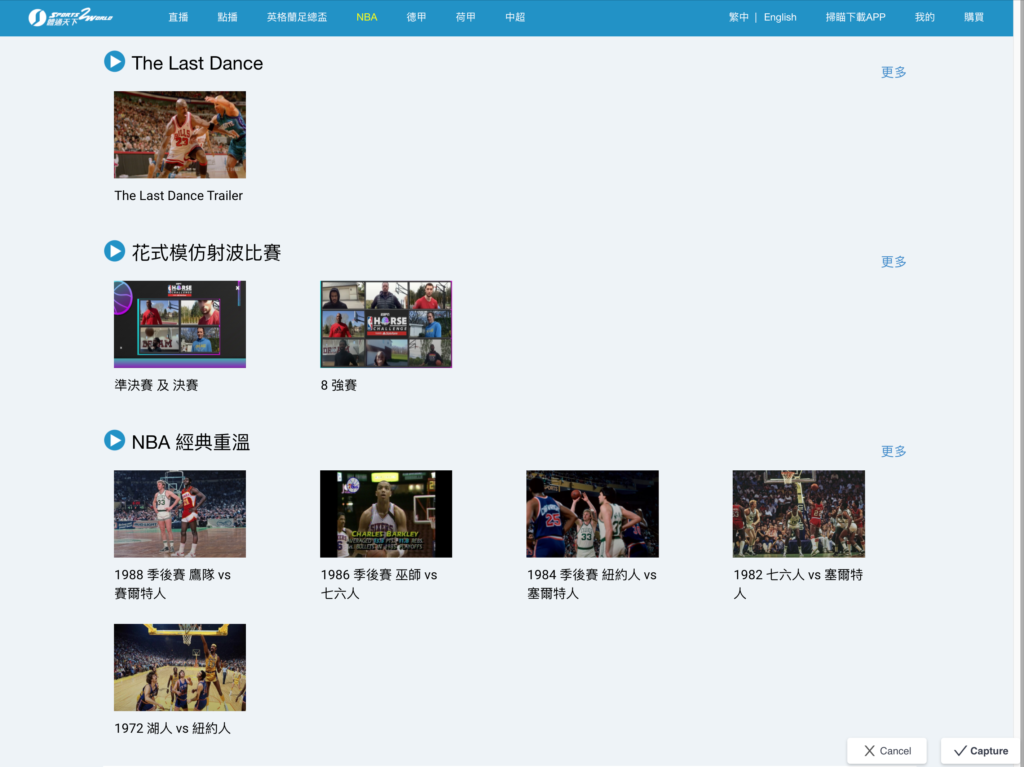Screen dimensions: 1024x767
Task: Open 1972 湖人 vs 紐約人 thumbnail
Action: click(180, 667)
